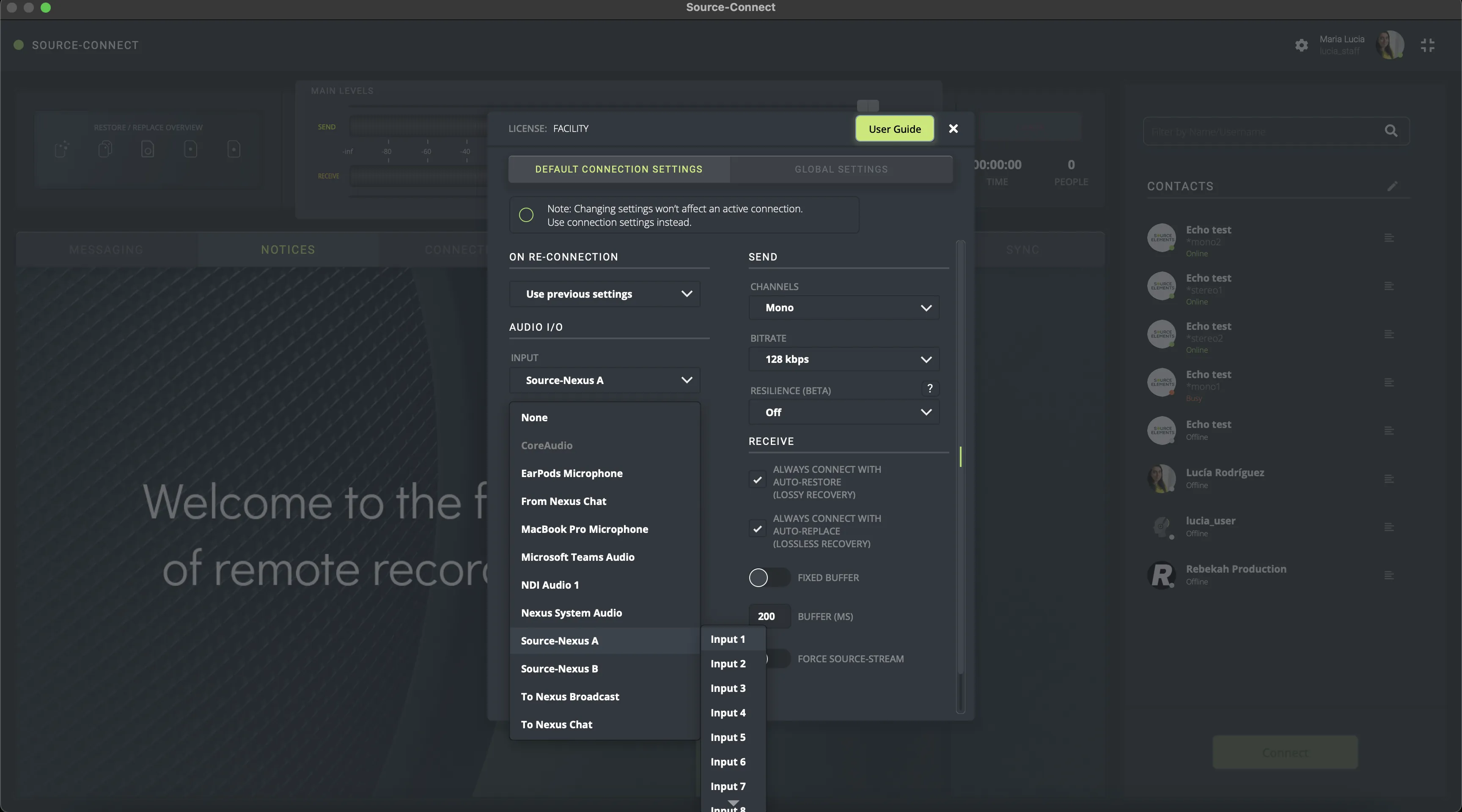Open the Messaging tab
Screen dimensions: 1462x812
point(106,250)
